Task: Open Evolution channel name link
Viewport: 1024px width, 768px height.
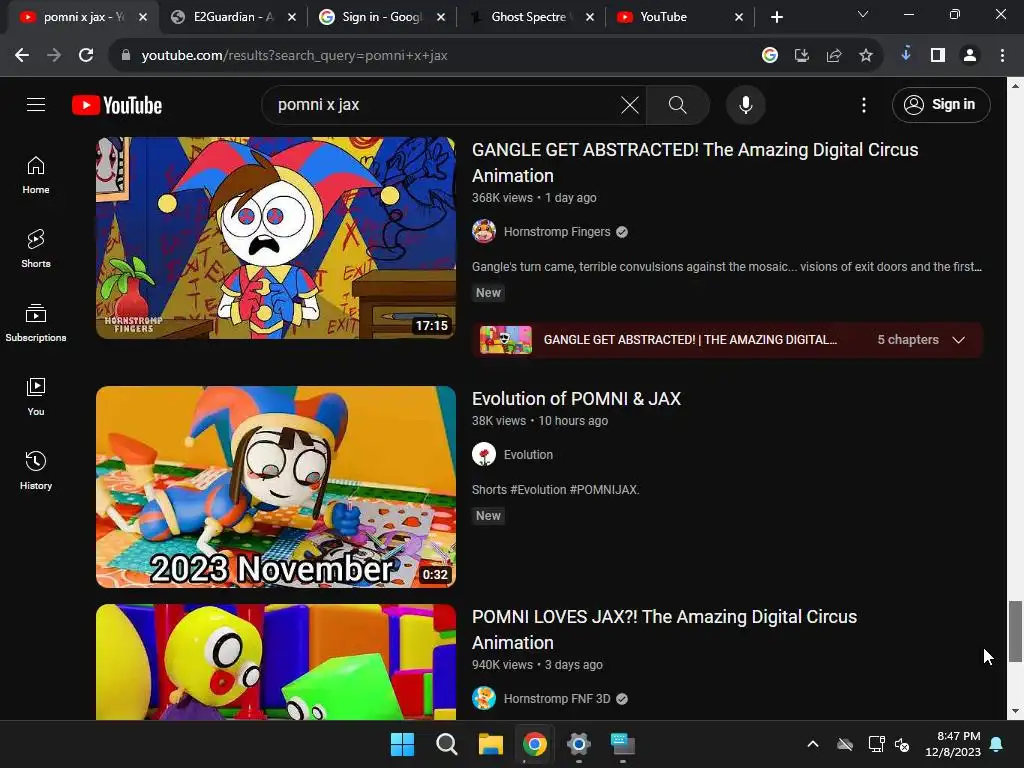Action: pos(528,455)
